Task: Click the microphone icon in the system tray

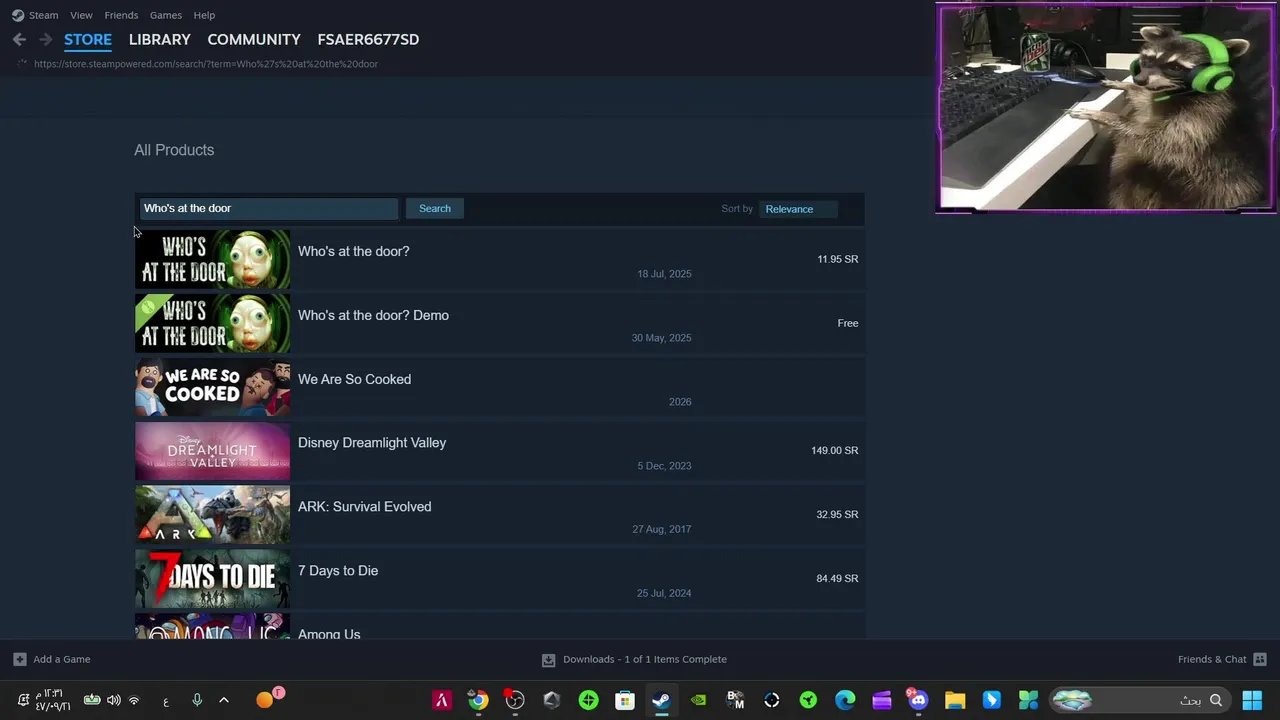Action: click(197, 700)
